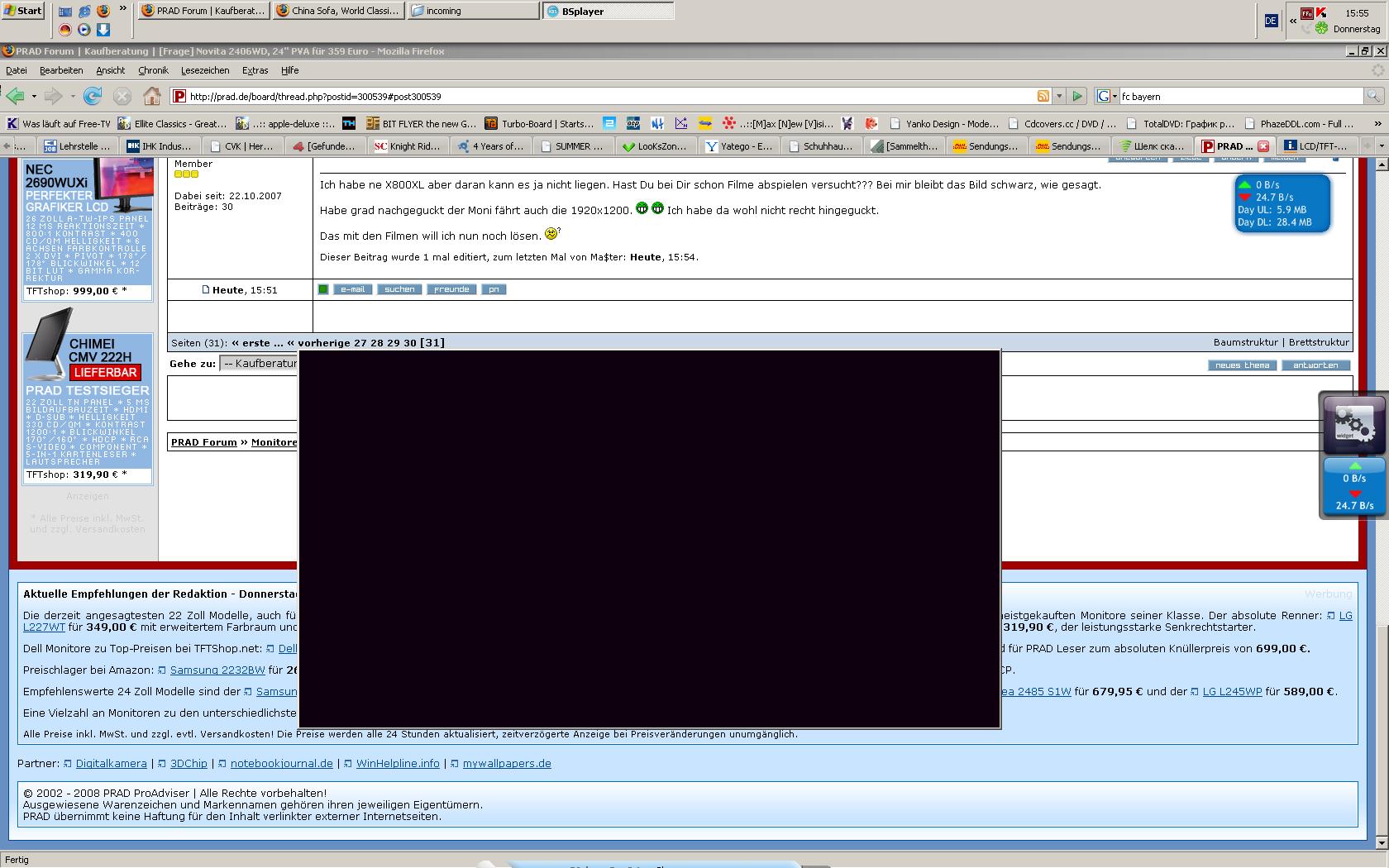The height and width of the screenshot is (868, 1389).
Task: Close the active PRAD tab
Action: point(1263,146)
